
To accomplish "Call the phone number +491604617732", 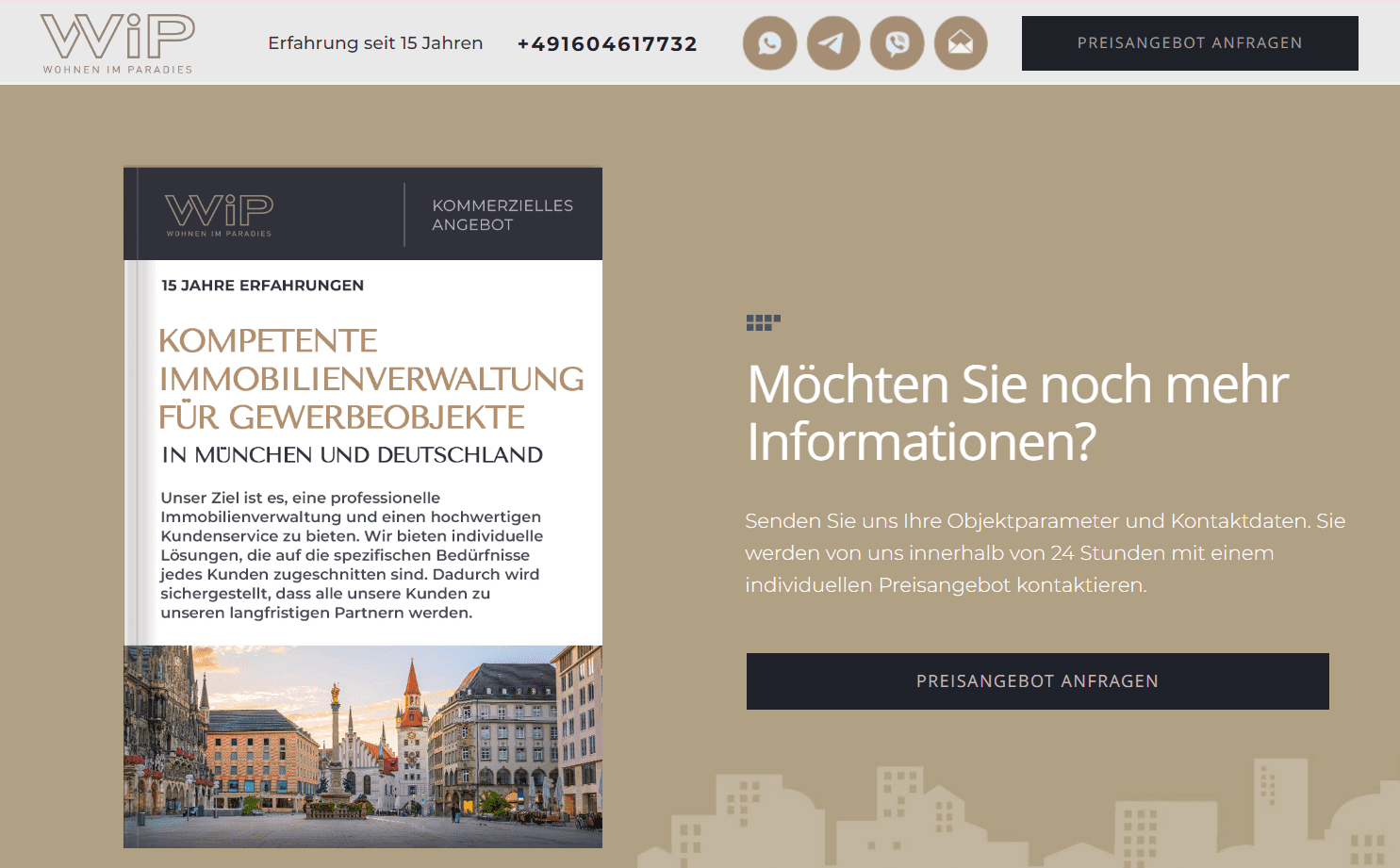I will pyautogui.click(x=607, y=43).
